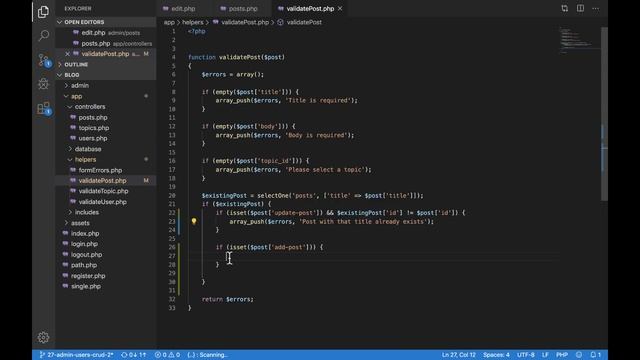Open edit.php in Open Editors list

105,33
